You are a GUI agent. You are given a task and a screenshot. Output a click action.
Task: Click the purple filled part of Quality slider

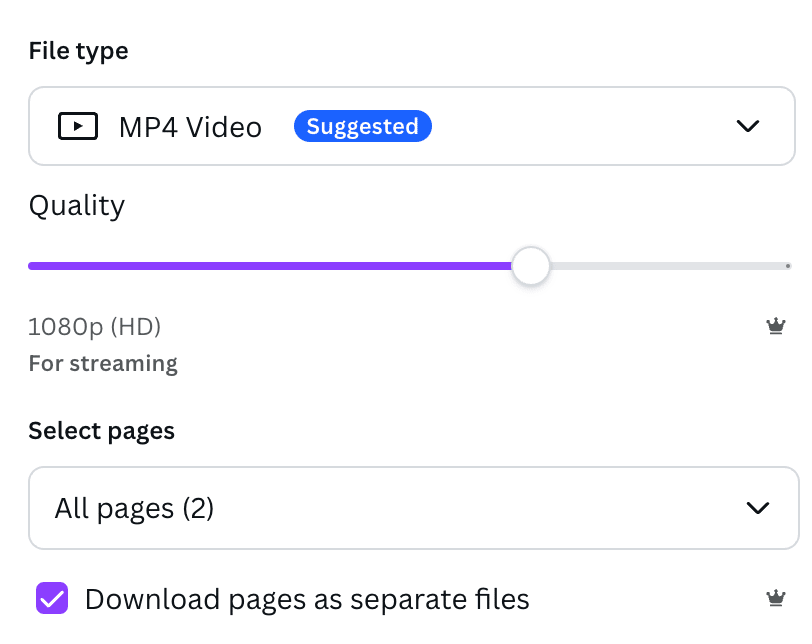pos(270,266)
